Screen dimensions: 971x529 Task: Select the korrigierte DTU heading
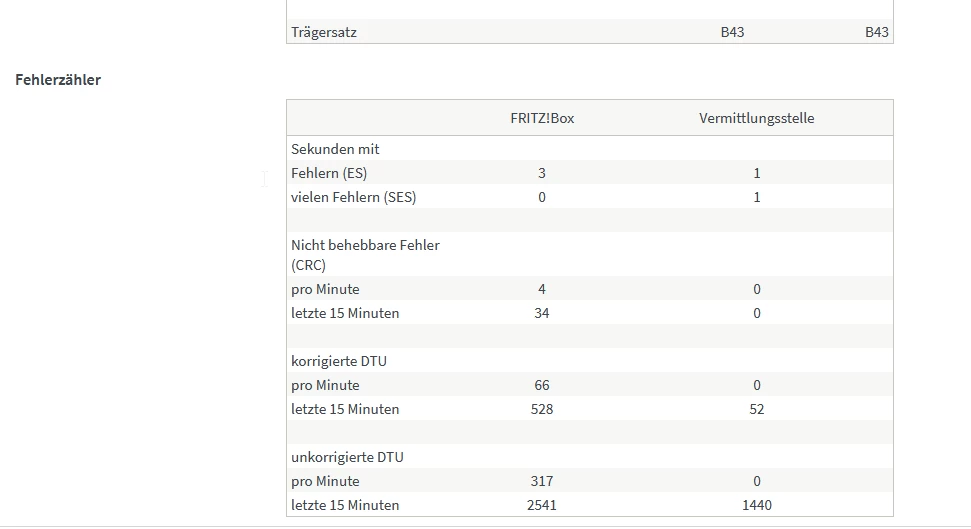(339, 361)
